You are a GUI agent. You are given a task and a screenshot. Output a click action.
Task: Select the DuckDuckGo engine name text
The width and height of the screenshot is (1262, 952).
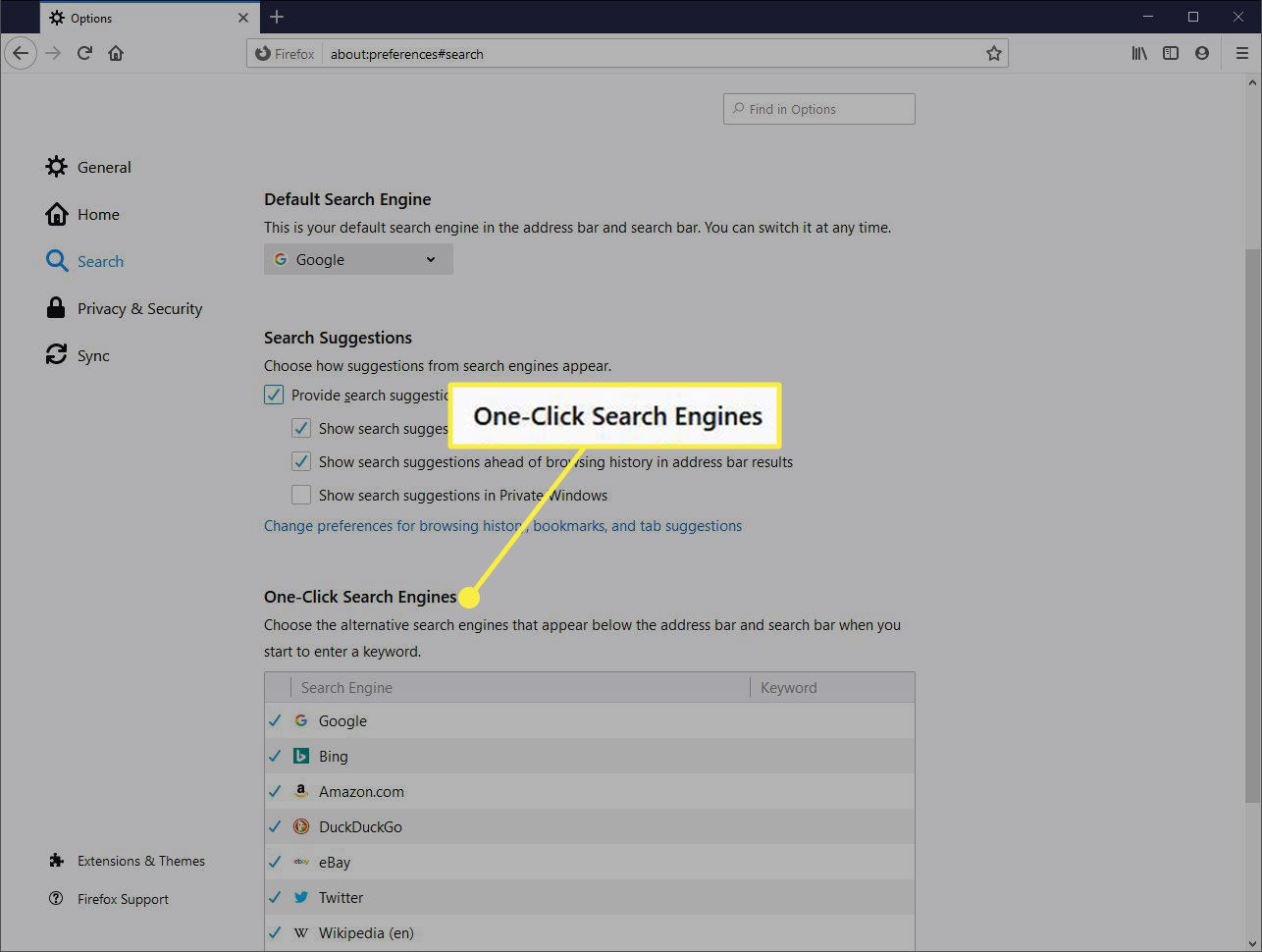pyautogui.click(x=360, y=826)
